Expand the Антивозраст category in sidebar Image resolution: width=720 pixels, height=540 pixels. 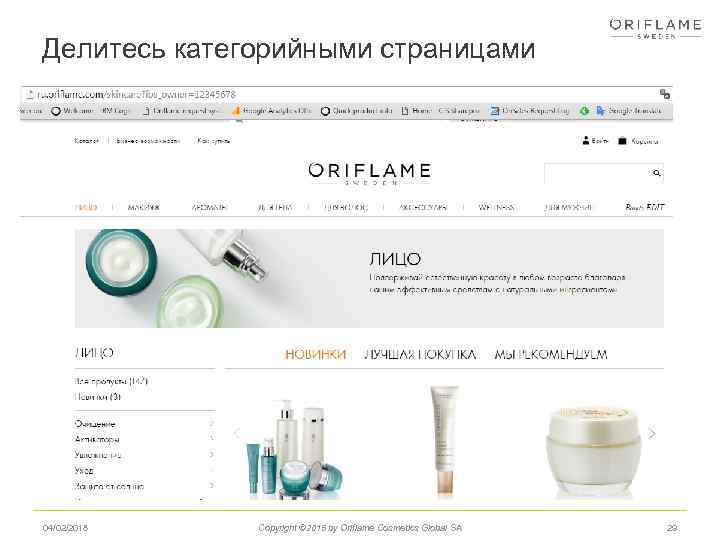point(211,439)
